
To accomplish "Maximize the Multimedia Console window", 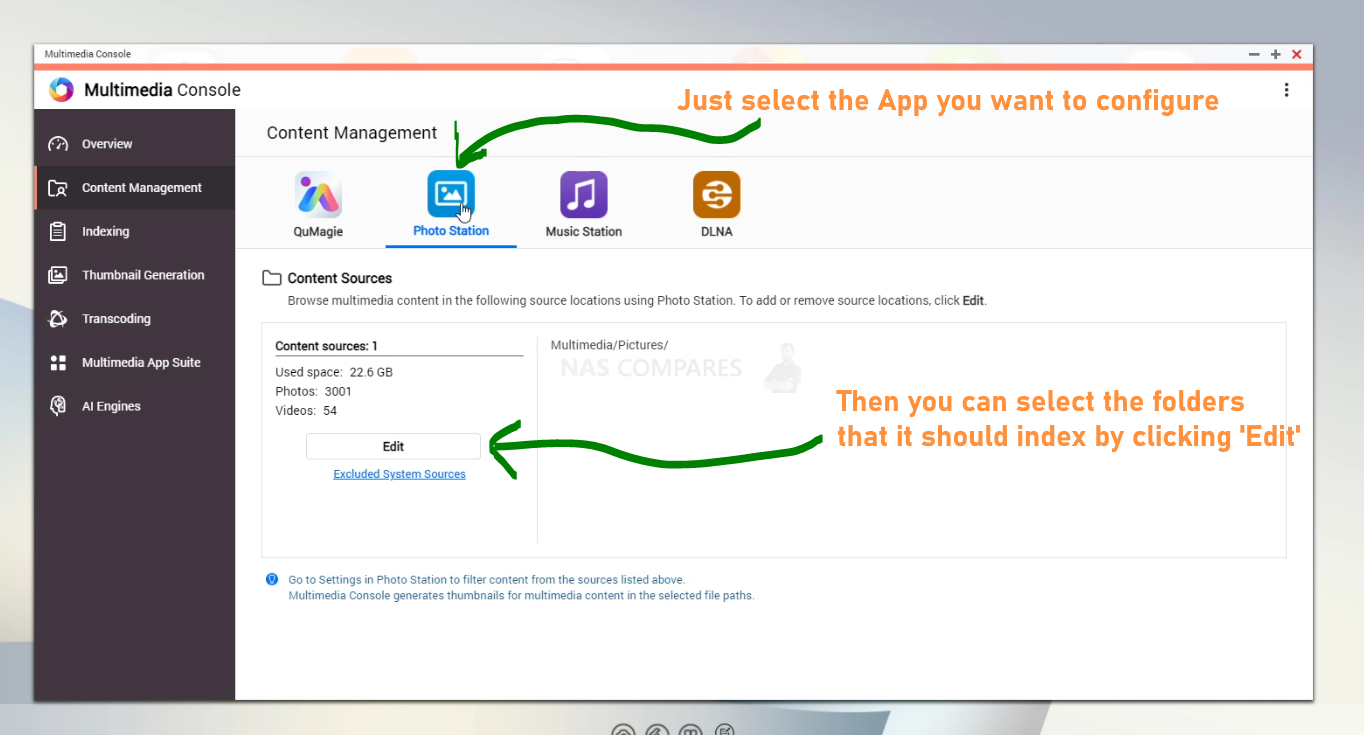I will click(1276, 54).
